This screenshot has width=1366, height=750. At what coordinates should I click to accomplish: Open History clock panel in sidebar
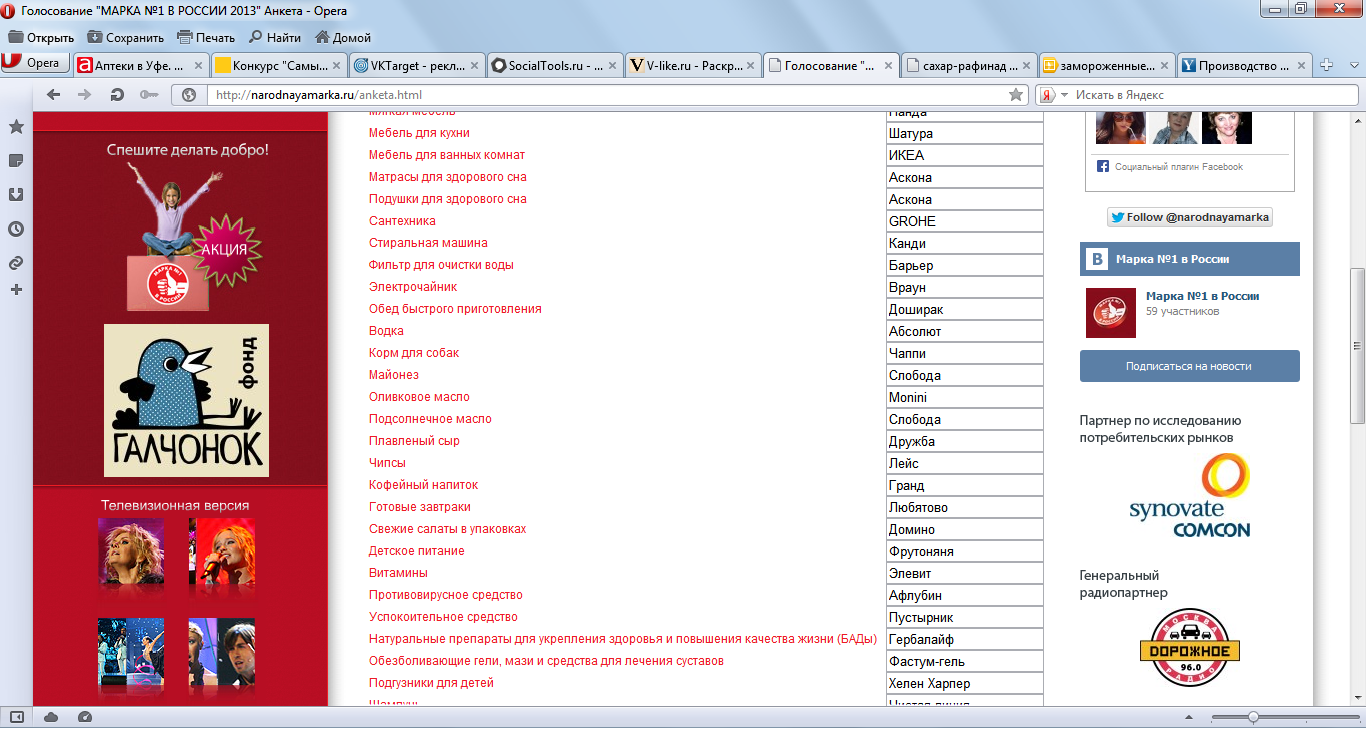point(16,229)
